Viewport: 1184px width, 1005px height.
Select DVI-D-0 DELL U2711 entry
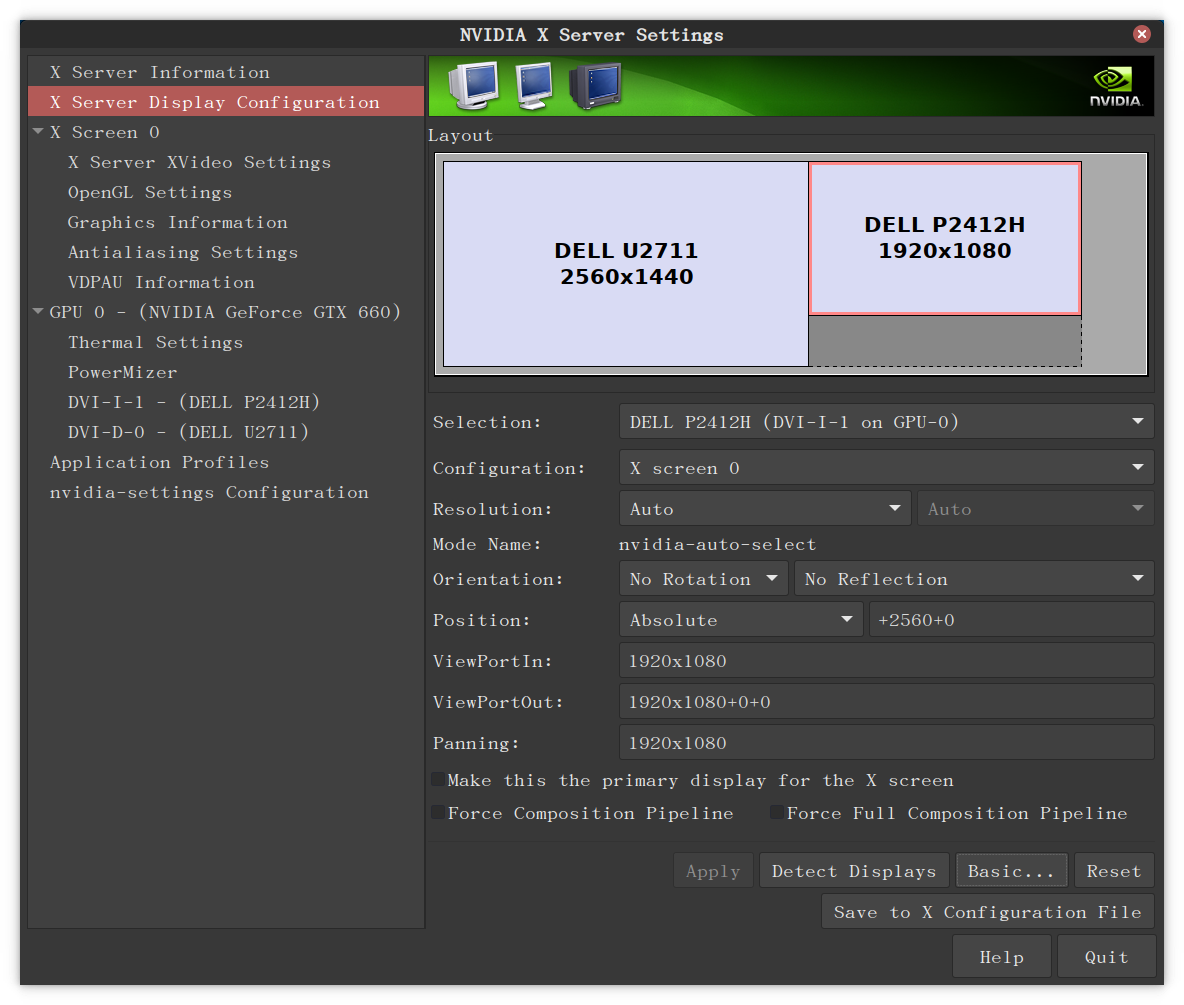click(x=189, y=432)
